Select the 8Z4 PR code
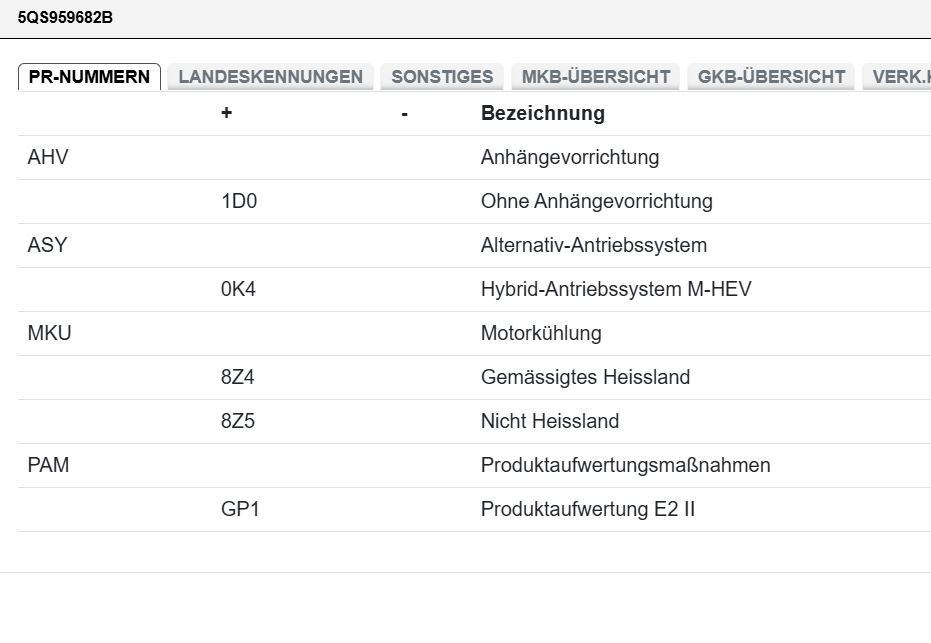 pos(238,377)
